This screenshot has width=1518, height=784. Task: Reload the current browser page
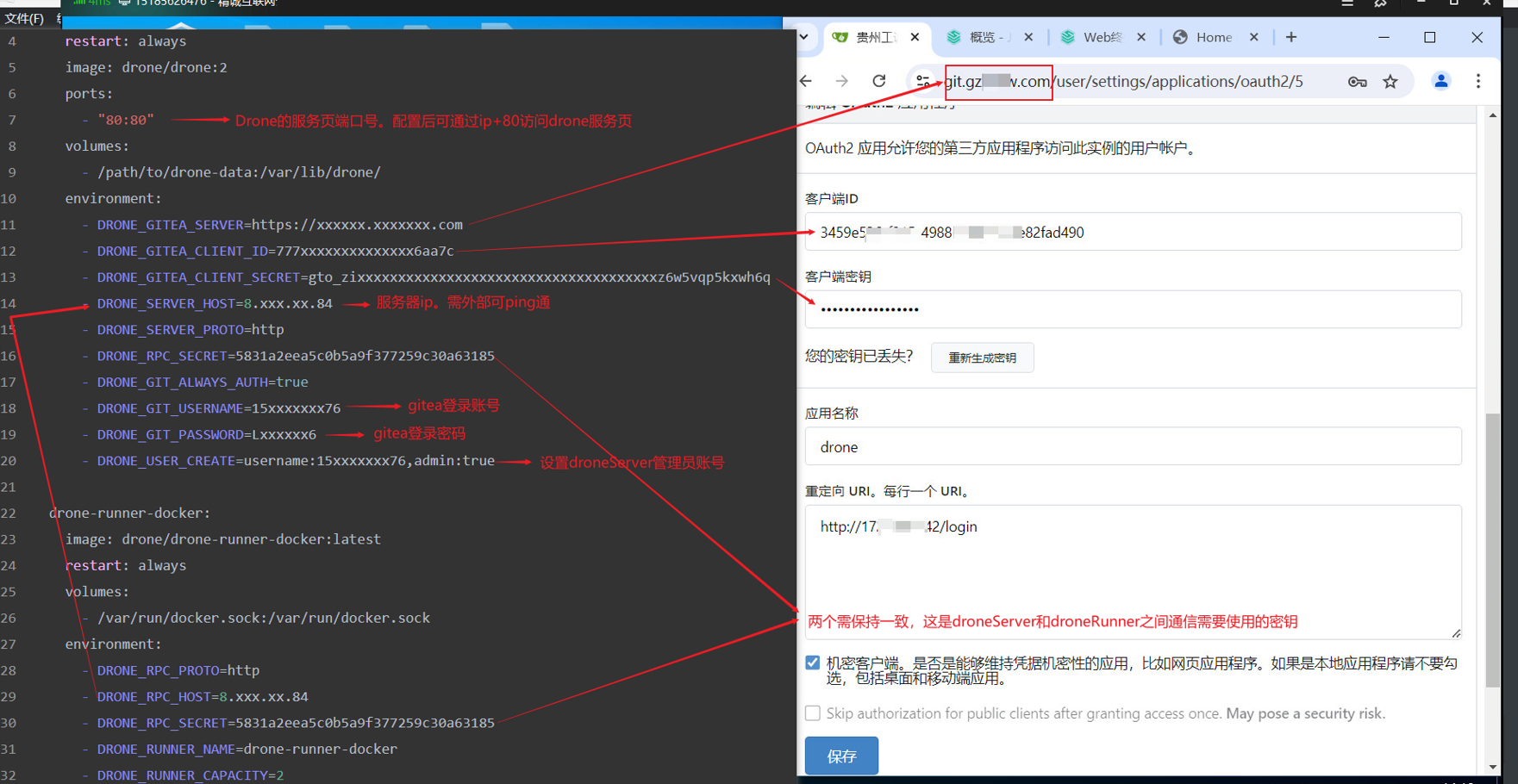879,81
